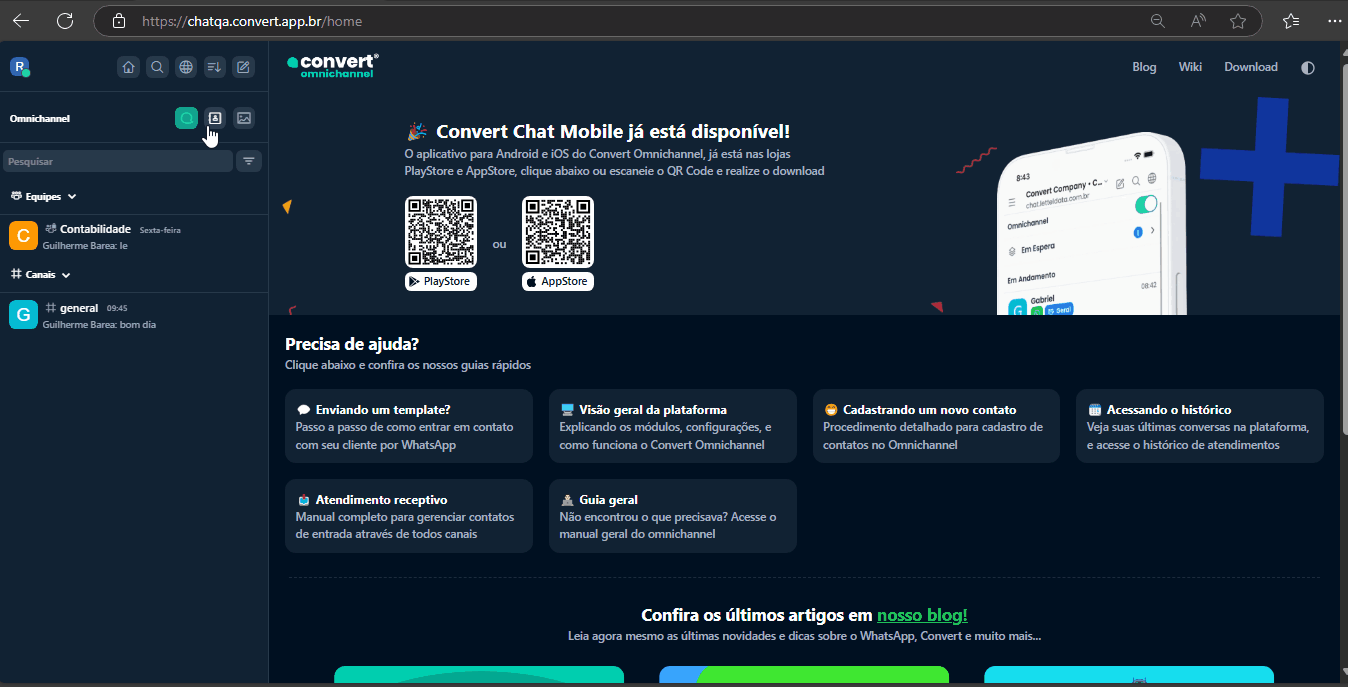Collapse the Canais section
This screenshot has width=1348, height=687.
click(40, 274)
